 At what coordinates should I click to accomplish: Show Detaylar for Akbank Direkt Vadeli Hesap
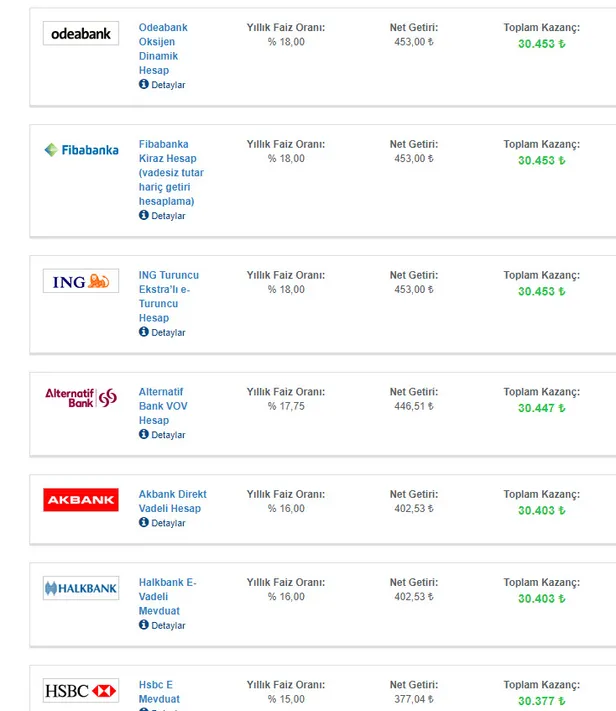167,523
